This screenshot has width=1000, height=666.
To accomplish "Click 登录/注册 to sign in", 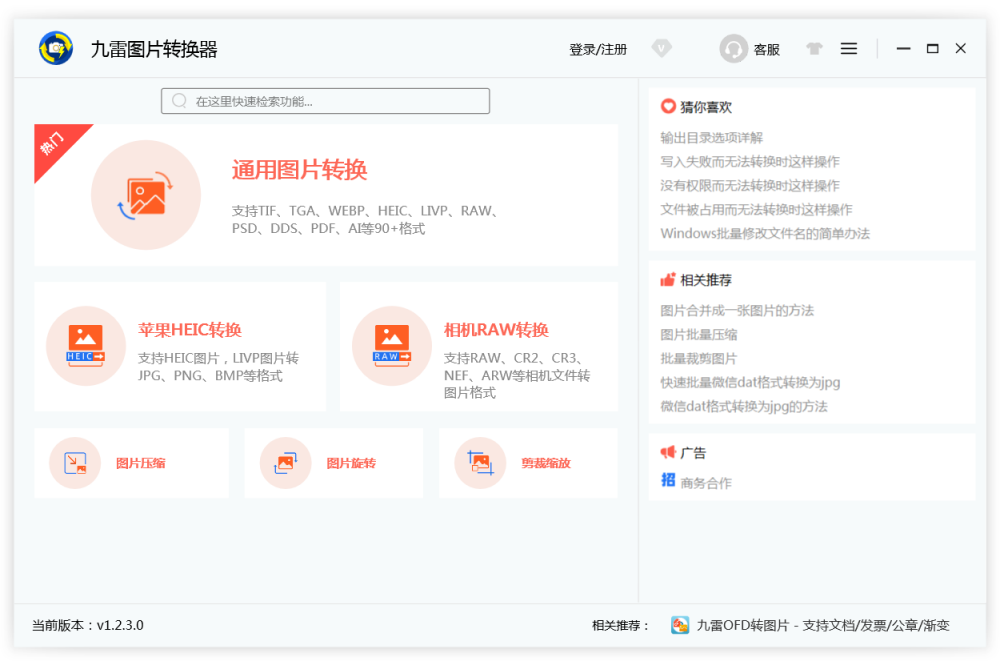I will point(598,49).
